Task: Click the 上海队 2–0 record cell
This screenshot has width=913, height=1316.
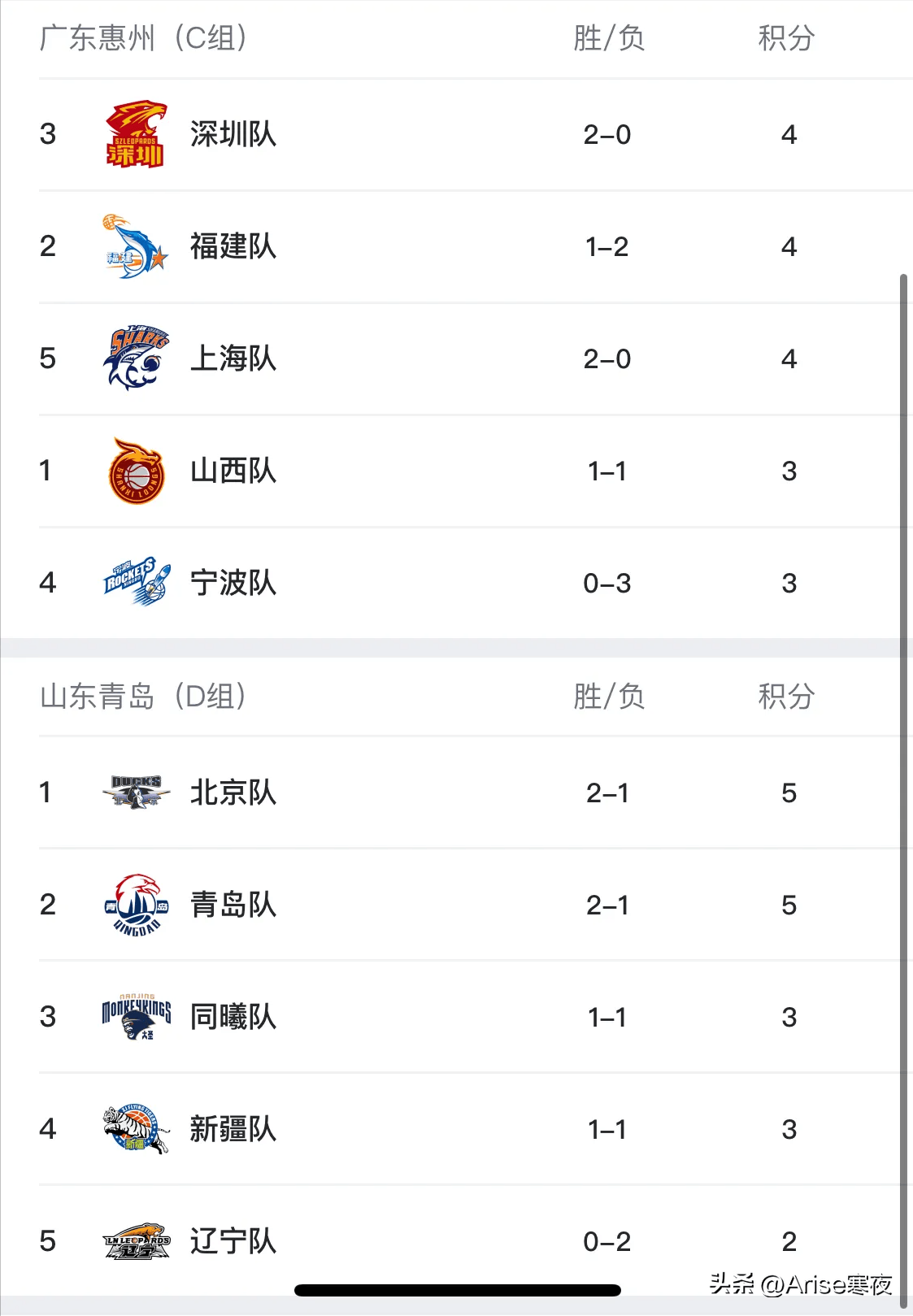Action: pyautogui.click(x=607, y=359)
